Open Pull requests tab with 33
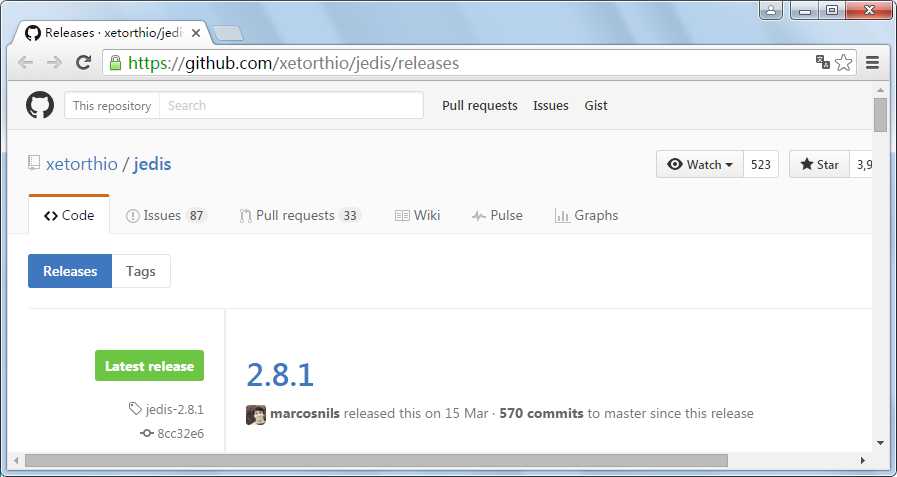 click(x=300, y=216)
